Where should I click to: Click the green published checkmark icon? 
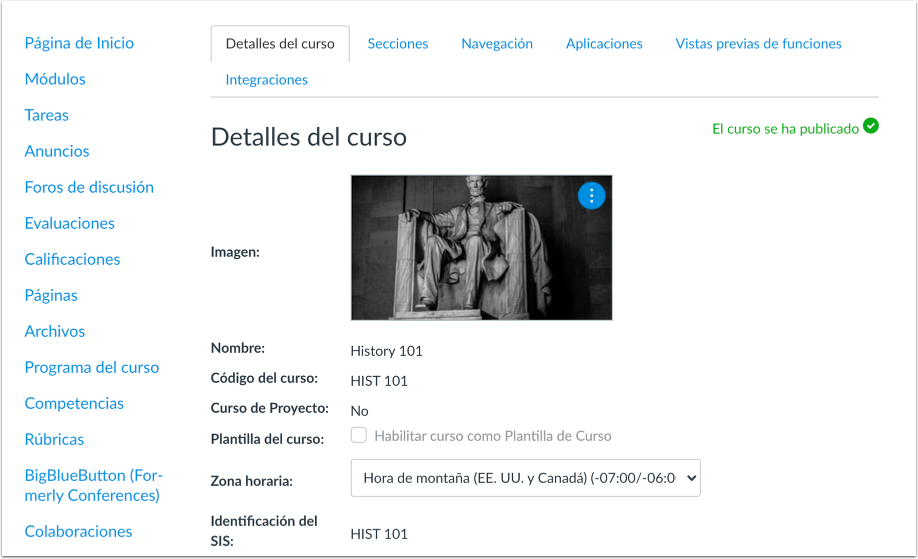[x=871, y=126]
